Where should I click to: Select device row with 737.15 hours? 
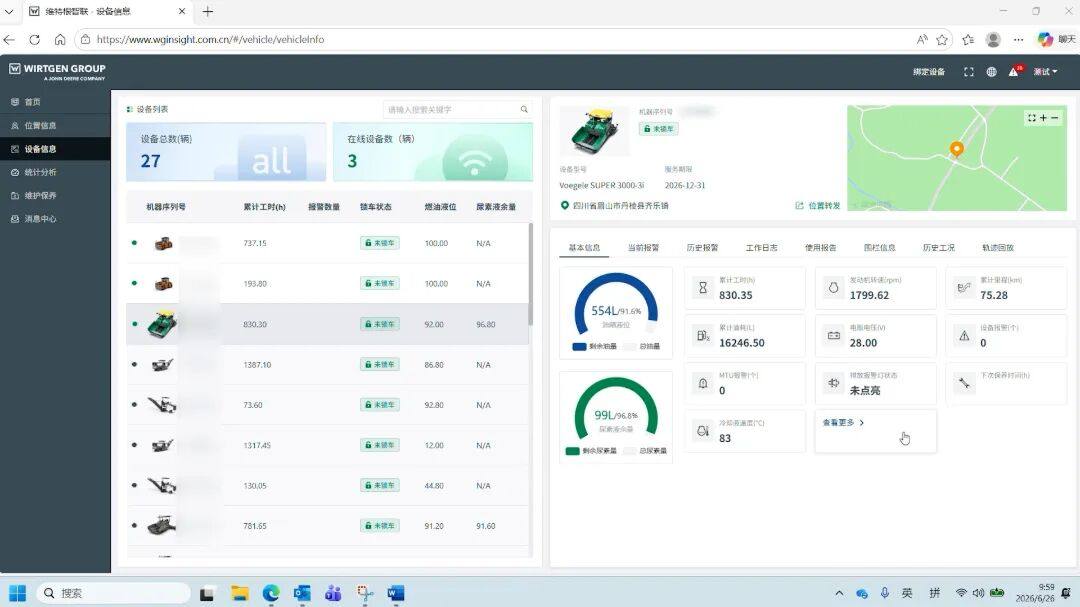pyautogui.click(x=328, y=243)
